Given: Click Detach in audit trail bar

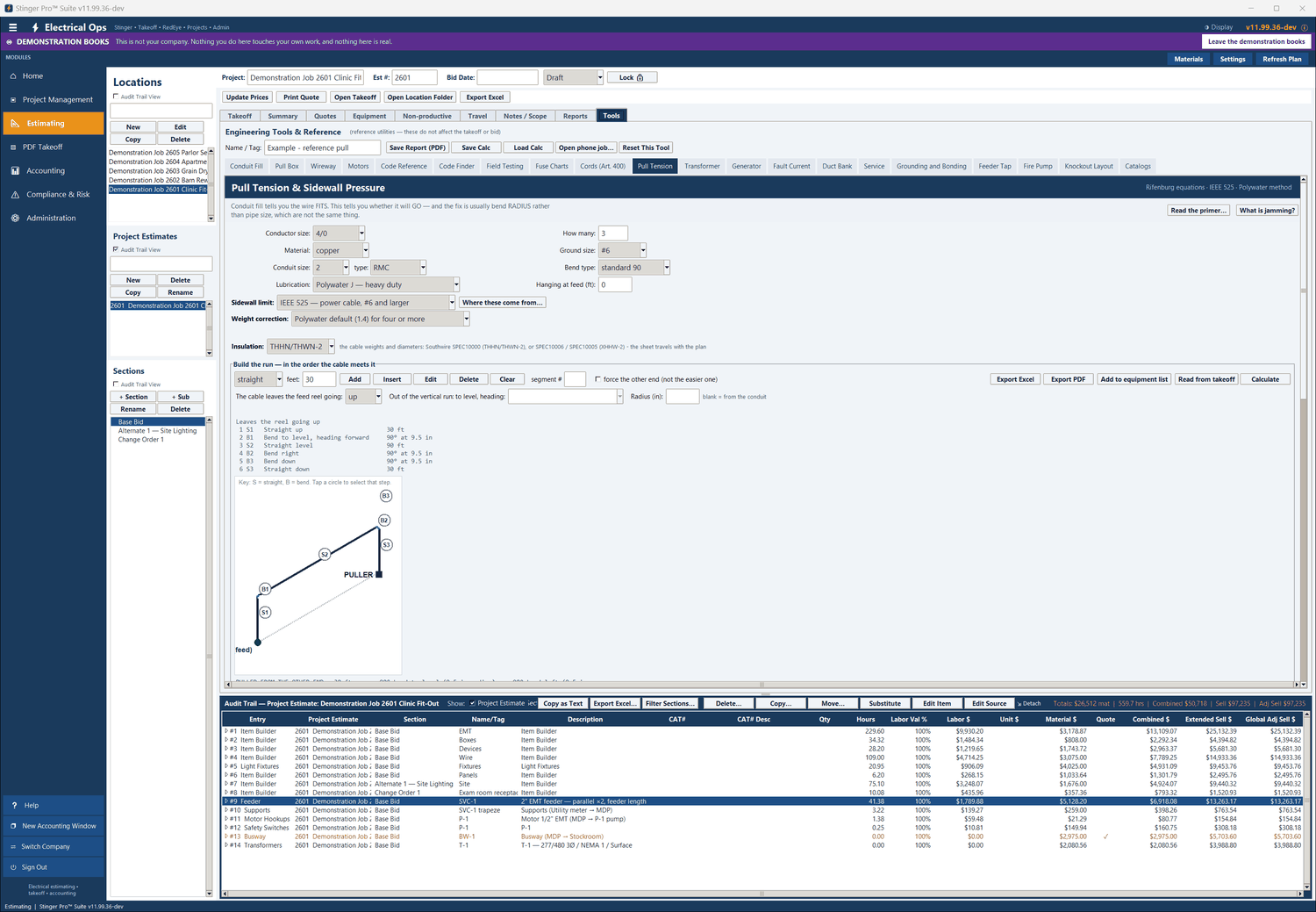Looking at the screenshot, I should tap(1028, 703).
